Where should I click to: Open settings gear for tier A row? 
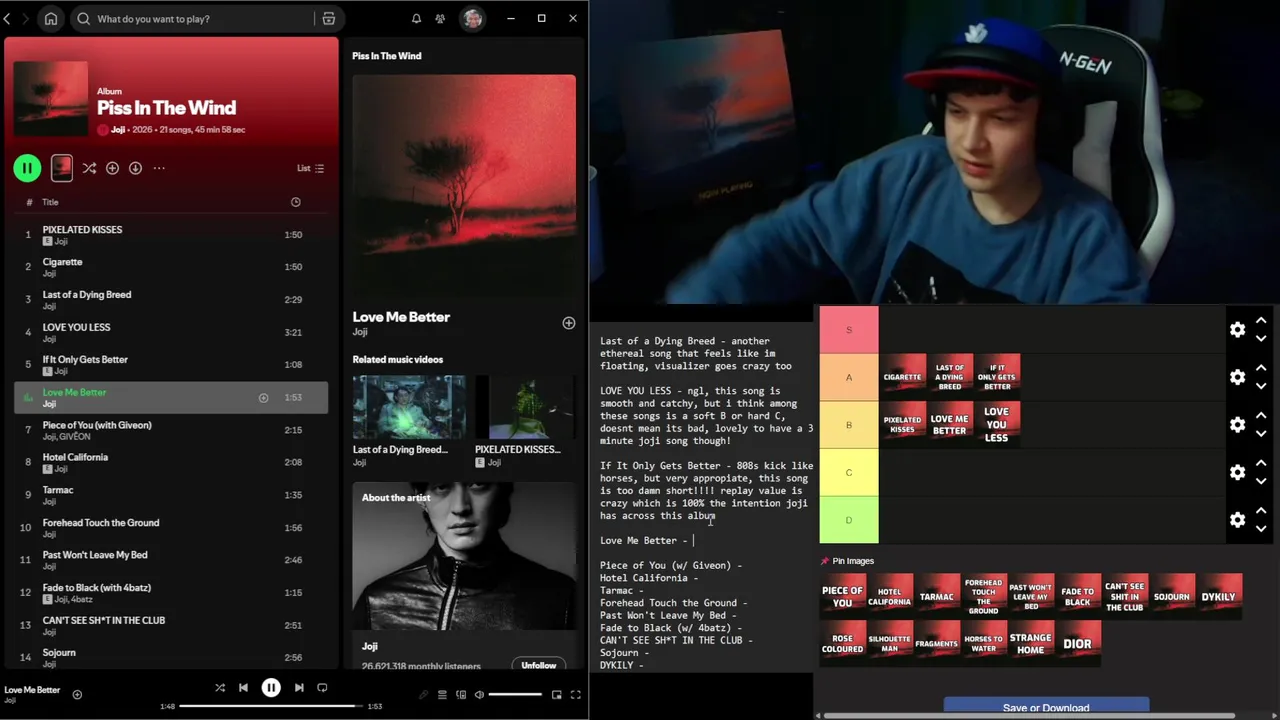pos(1238,377)
